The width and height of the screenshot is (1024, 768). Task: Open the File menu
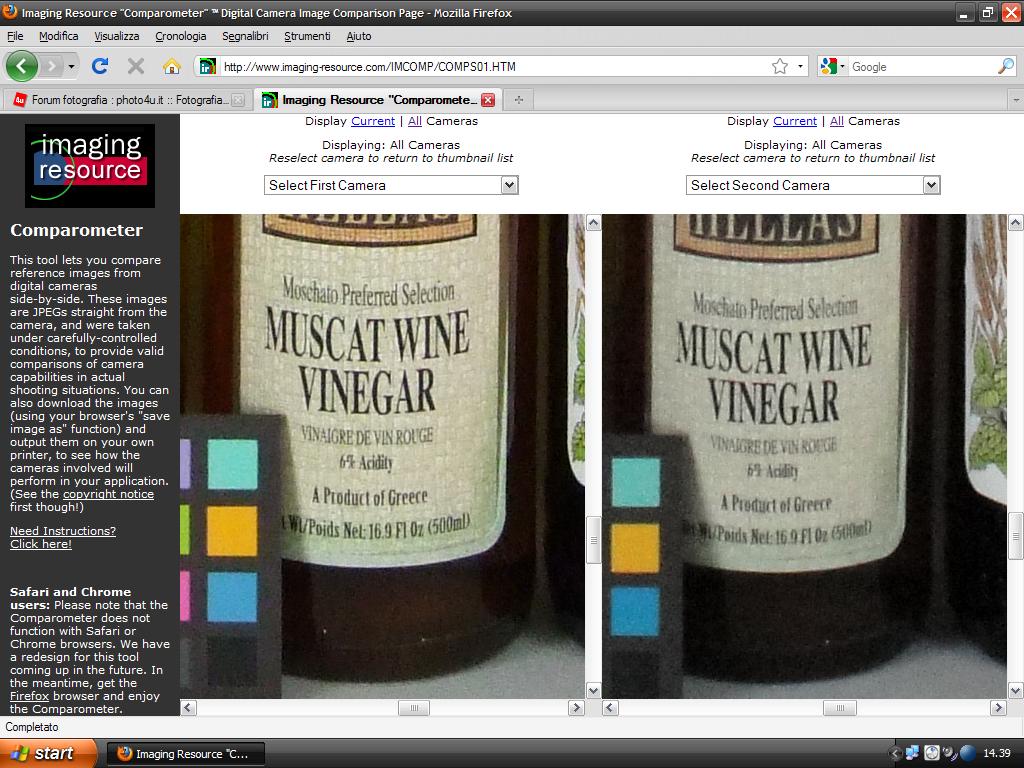(x=15, y=36)
